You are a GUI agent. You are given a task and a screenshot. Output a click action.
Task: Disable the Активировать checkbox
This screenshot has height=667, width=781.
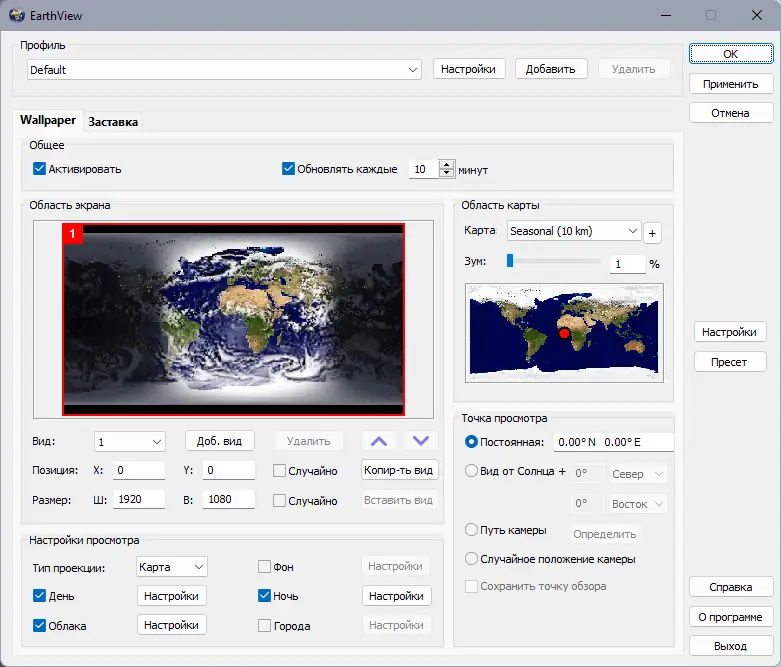(x=40, y=169)
